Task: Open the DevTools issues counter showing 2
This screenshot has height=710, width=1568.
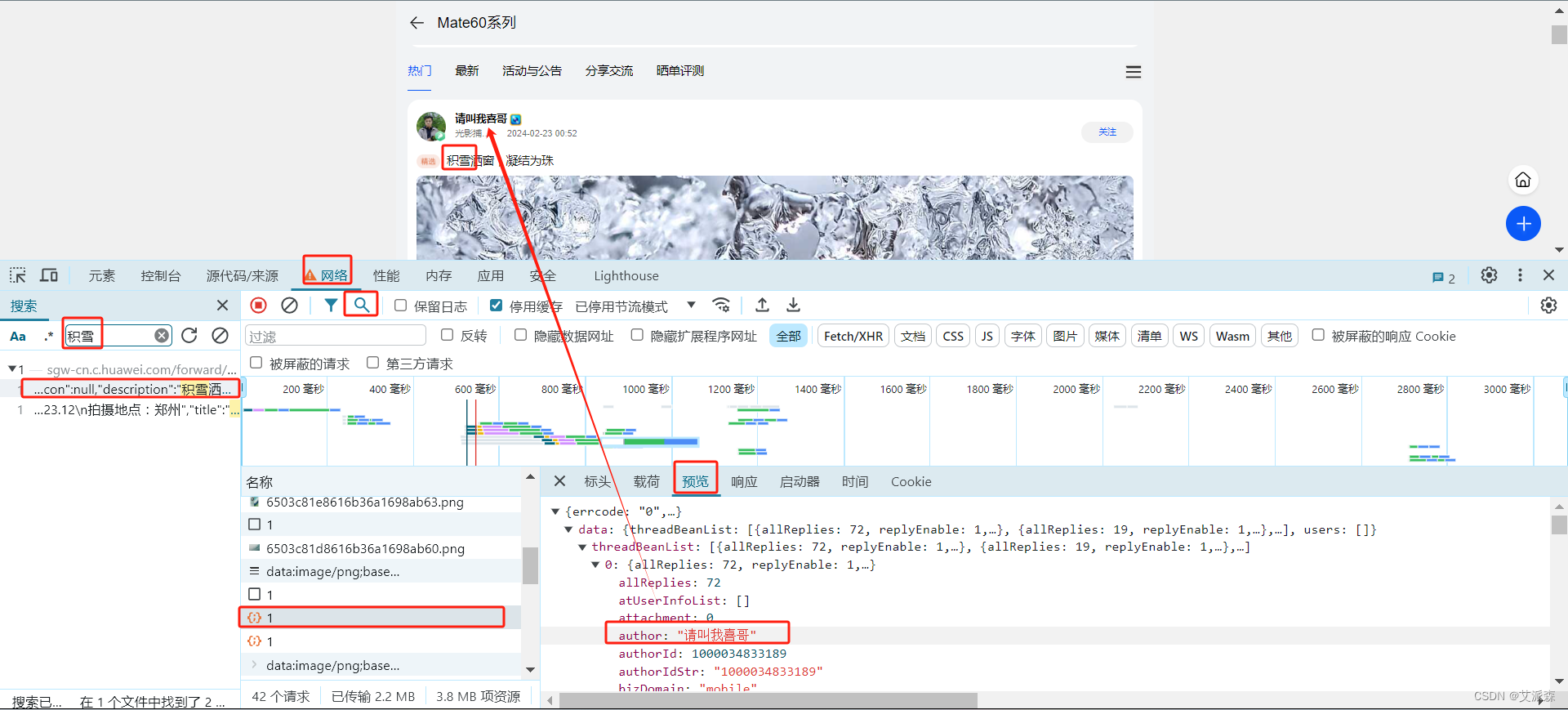Action: click(x=1443, y=278)
